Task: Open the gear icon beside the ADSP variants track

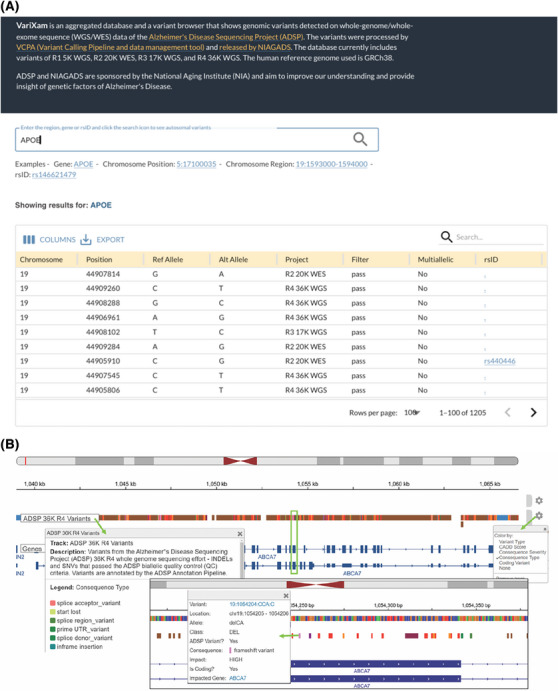Action: coord(539,515)
